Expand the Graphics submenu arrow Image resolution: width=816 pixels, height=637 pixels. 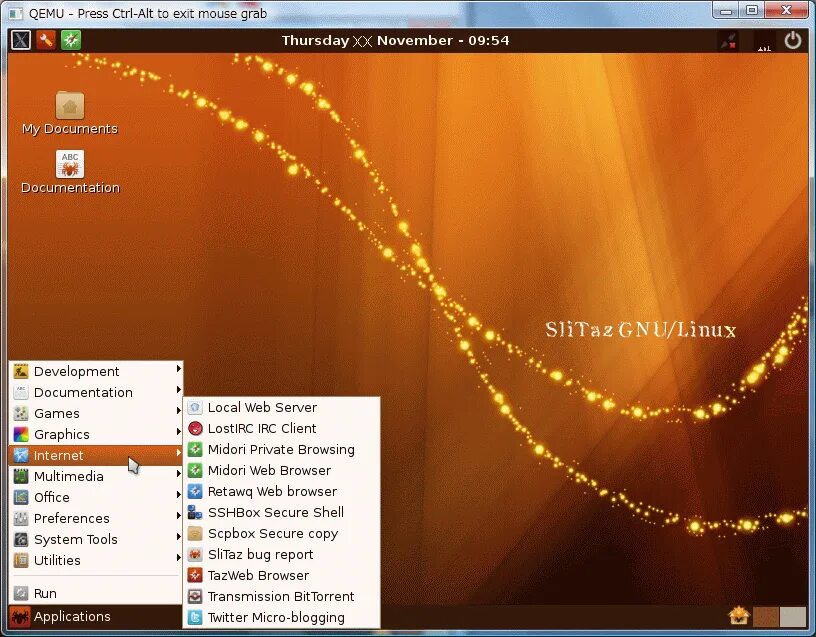(x=178, y=431)
